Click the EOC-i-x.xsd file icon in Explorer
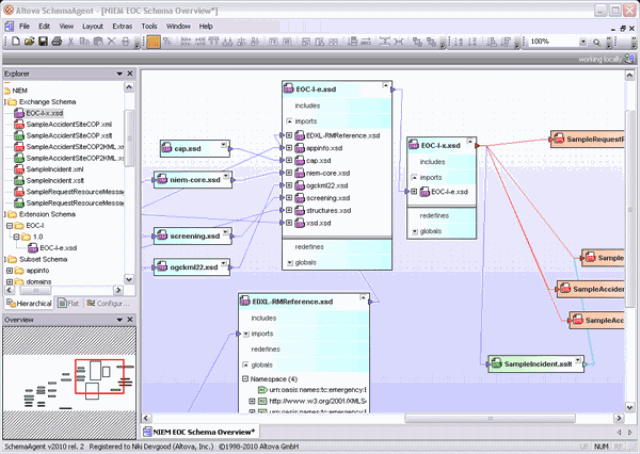This screenshot has height=454, width=640. [19, 113]
